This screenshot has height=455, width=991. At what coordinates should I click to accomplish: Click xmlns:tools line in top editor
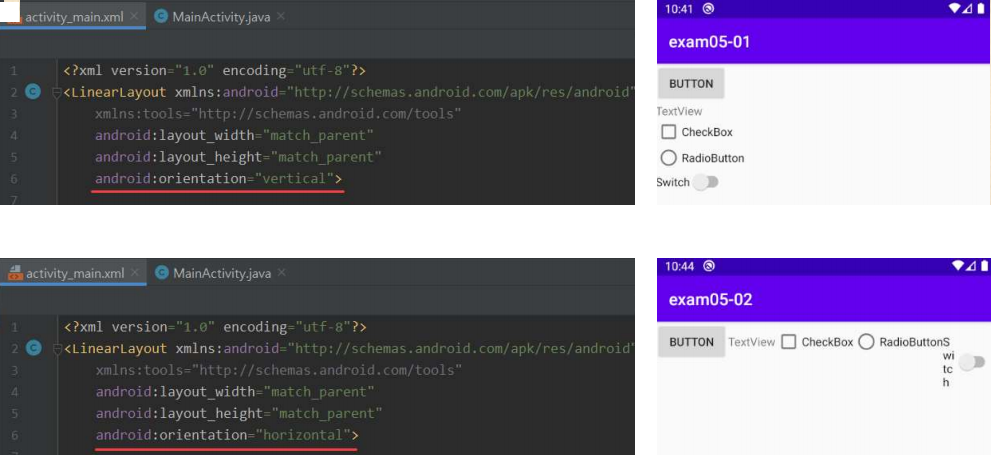pyautogui.click(x=278, y=114)
